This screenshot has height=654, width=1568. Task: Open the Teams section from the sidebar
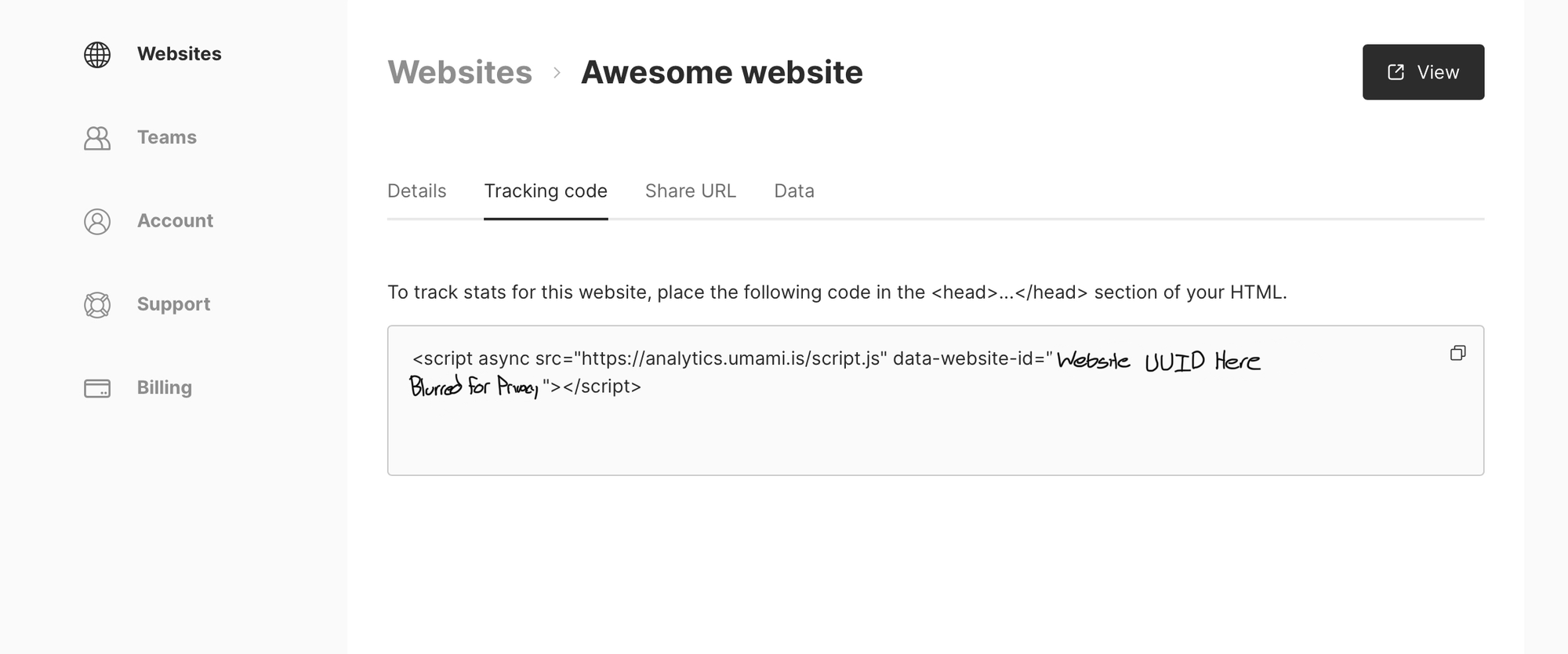tap(166, 137)
